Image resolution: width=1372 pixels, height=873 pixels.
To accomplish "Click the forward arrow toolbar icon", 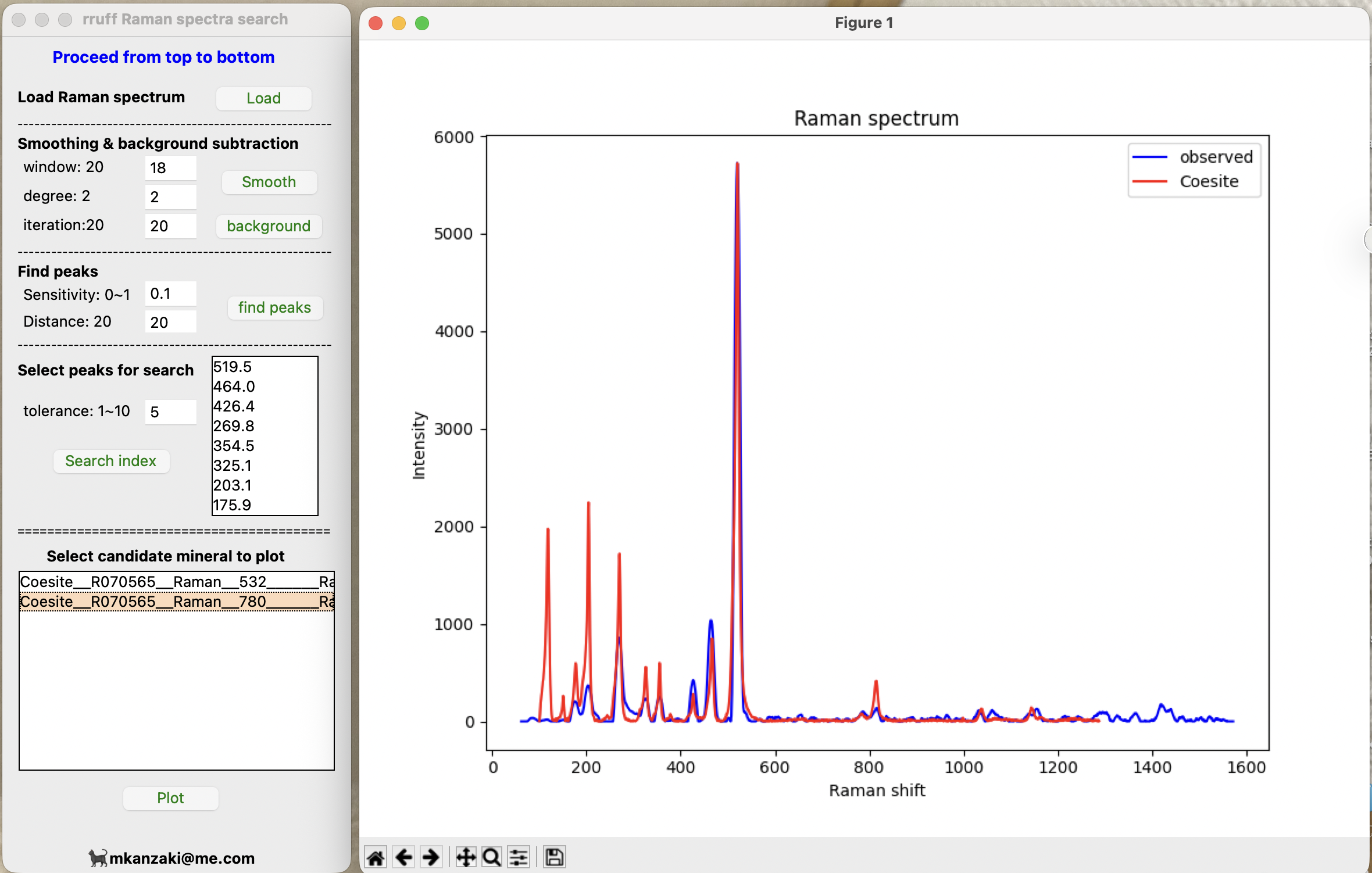I will pyautogui.click(x=431, y=857).
